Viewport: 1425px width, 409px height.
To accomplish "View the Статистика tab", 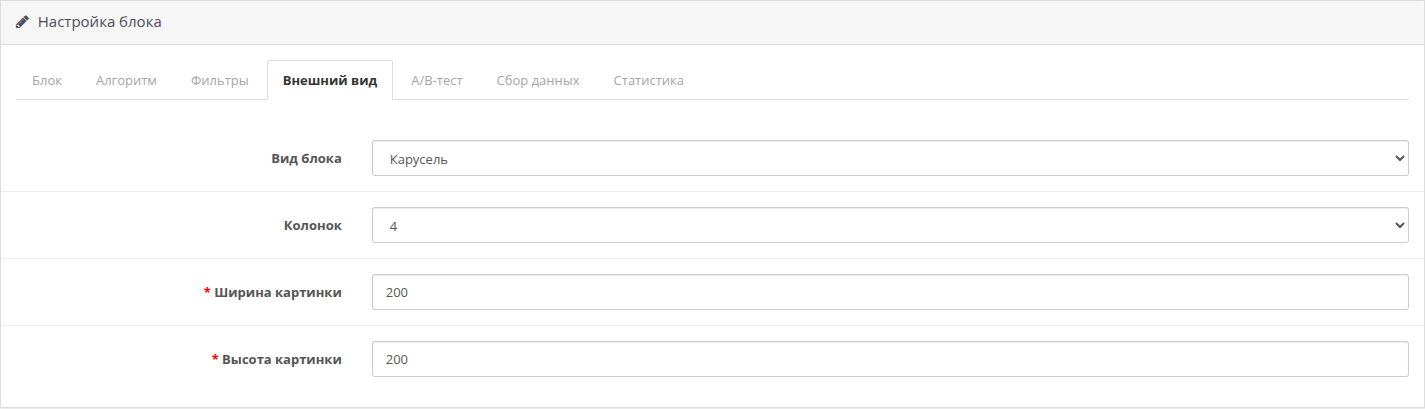I will click(x=648, y=80).
